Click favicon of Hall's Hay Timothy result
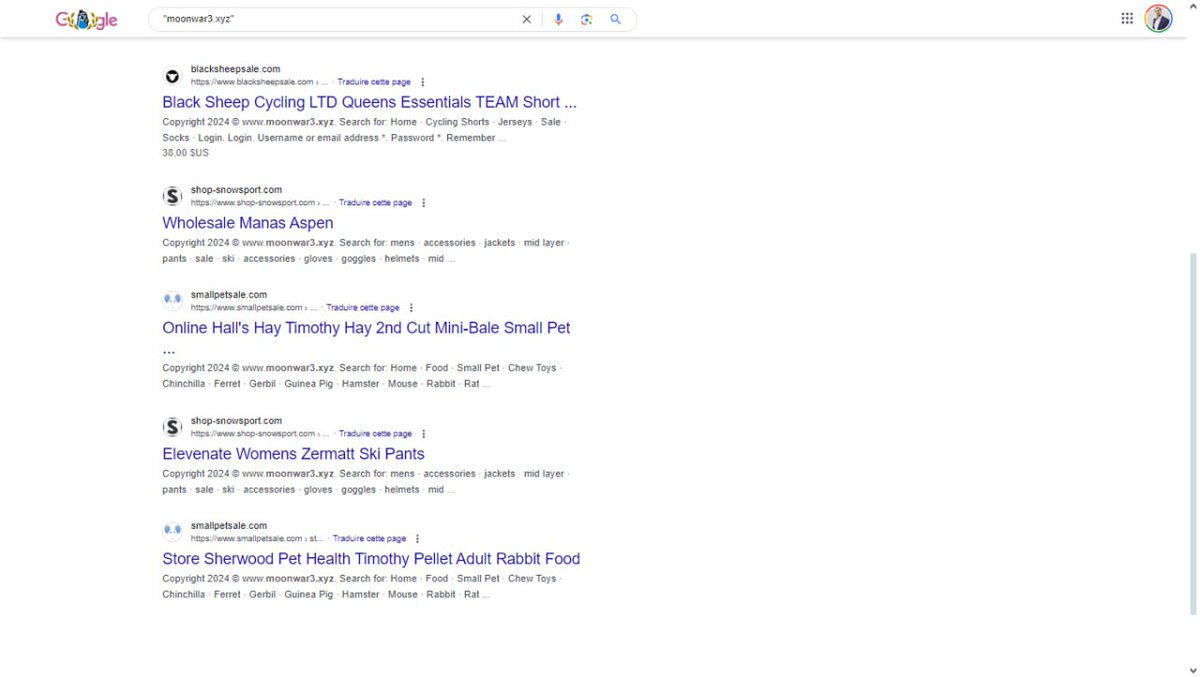The image size is (1200, 677). [x=172, y=301]
